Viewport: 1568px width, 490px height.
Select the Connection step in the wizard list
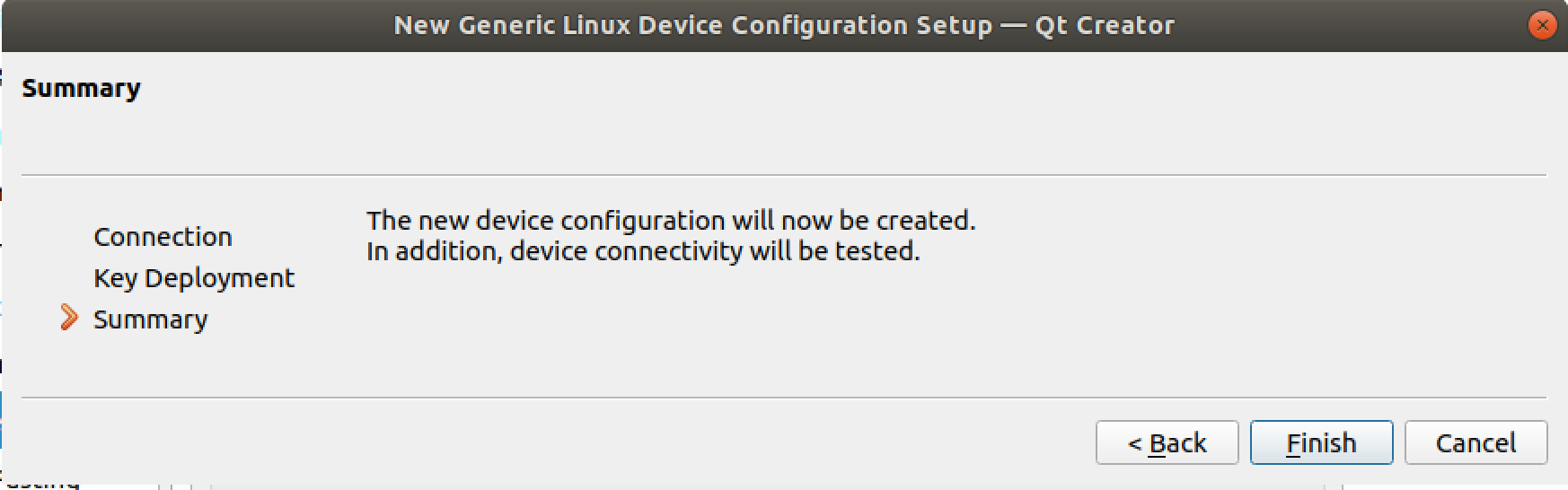[x=163, y=237]
